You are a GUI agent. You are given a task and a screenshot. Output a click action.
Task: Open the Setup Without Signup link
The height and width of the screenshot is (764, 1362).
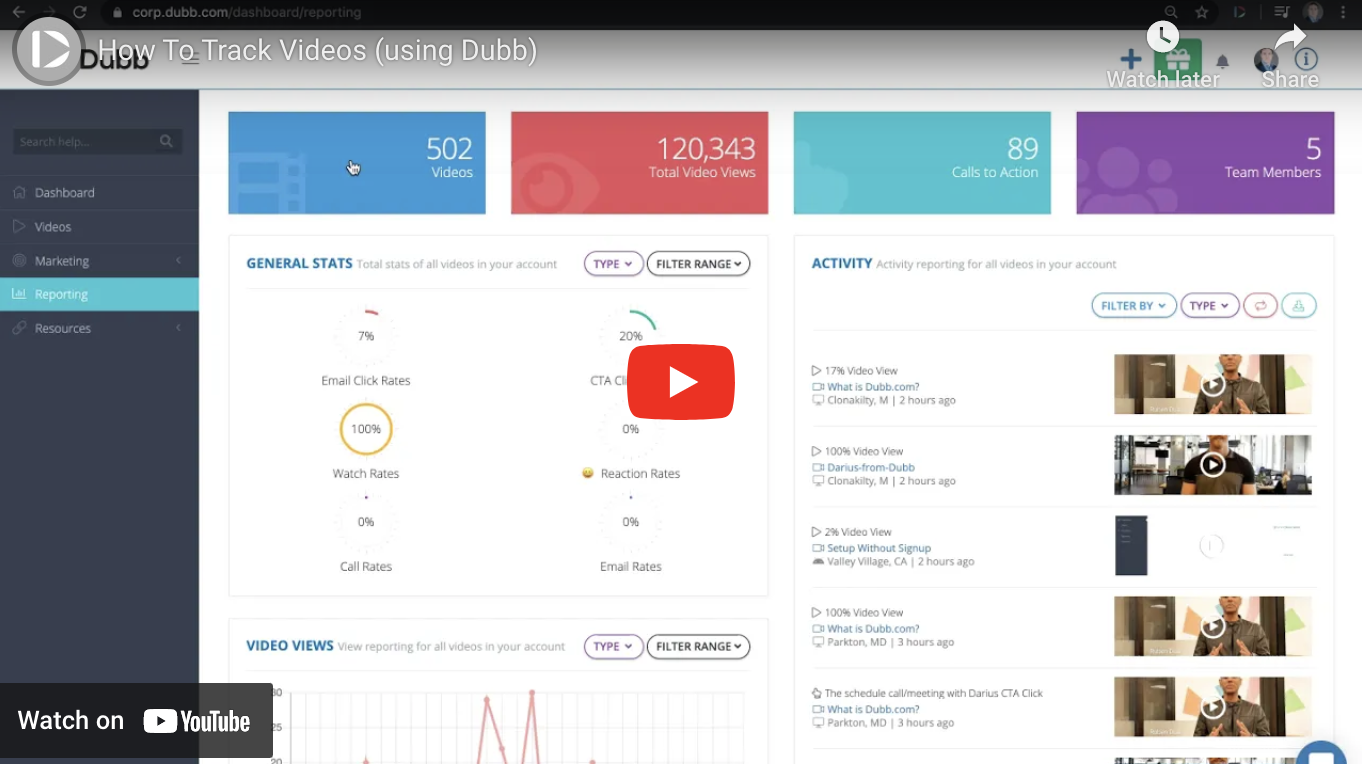click(878, 548)
